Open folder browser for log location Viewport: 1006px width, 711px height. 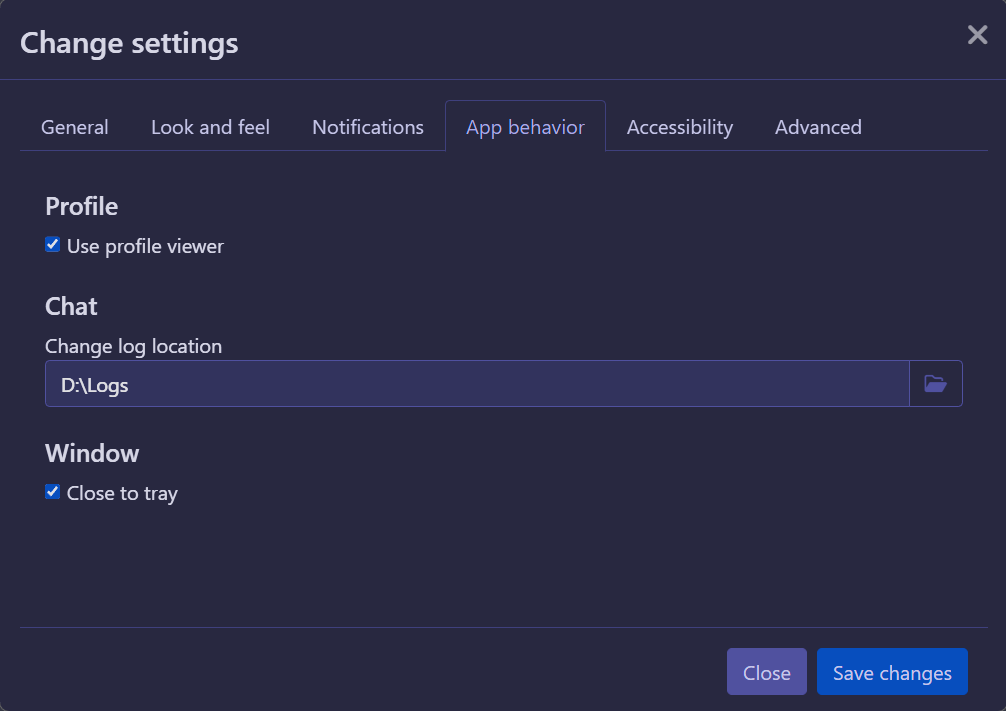935,384
